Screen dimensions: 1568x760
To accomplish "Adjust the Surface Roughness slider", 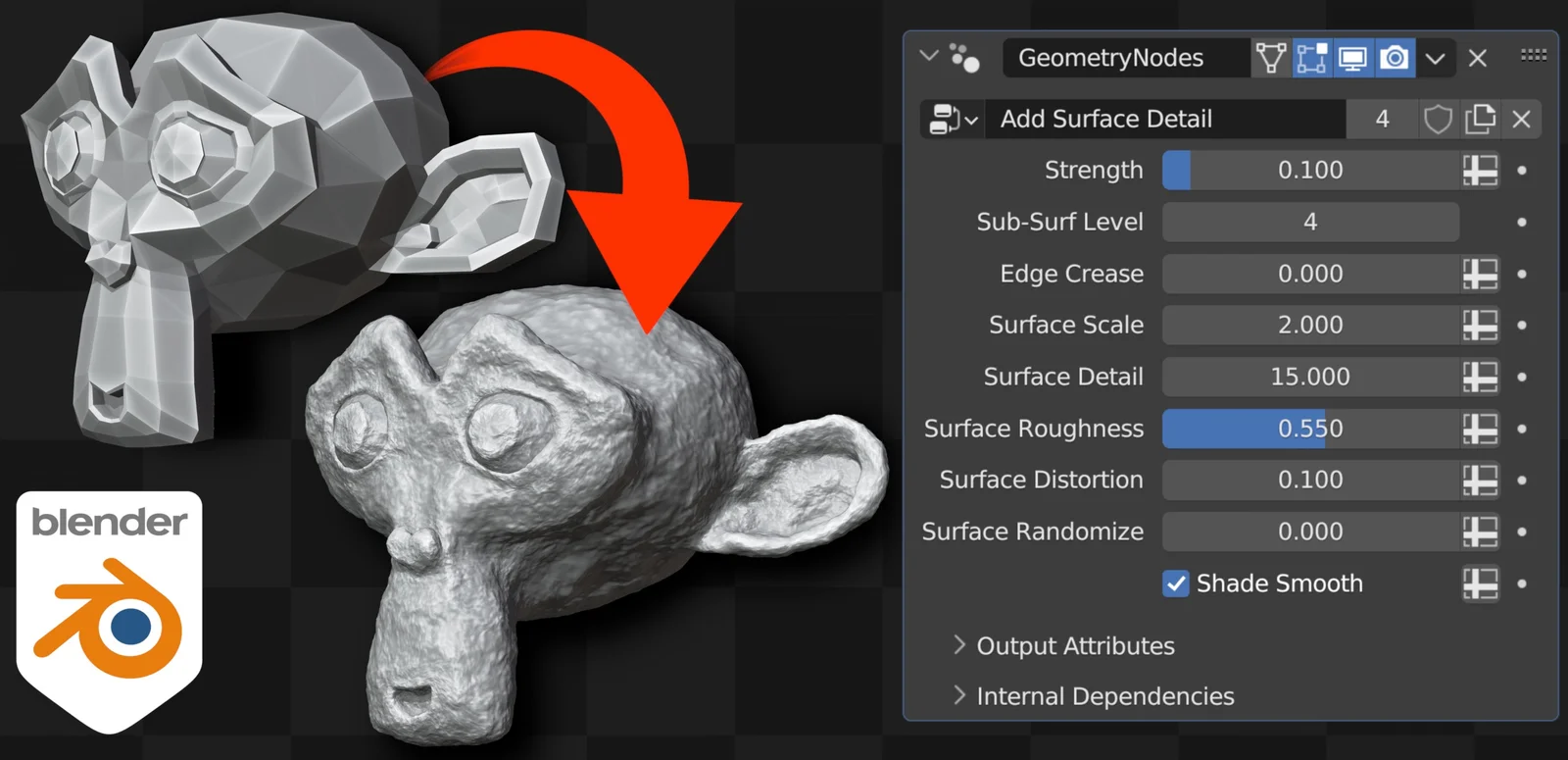I will pos(1310,429).
